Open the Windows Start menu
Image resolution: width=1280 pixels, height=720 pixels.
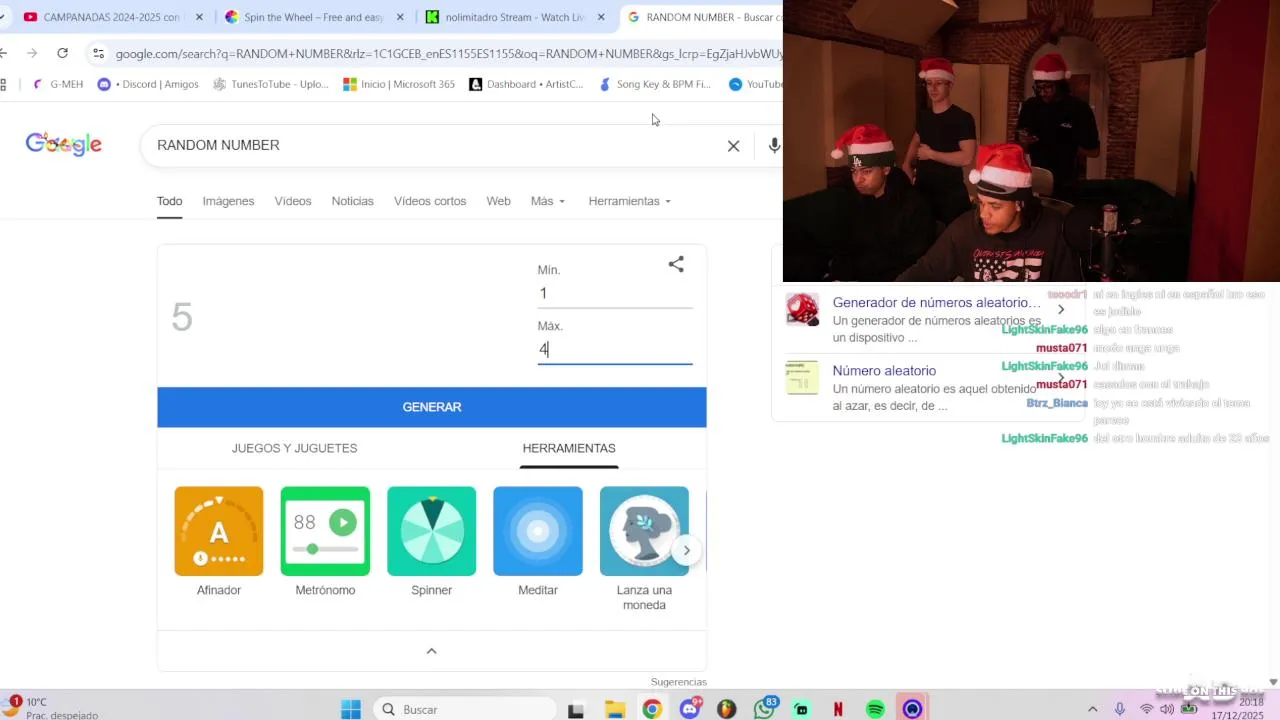pyautogui.click(x=351, y=709)
